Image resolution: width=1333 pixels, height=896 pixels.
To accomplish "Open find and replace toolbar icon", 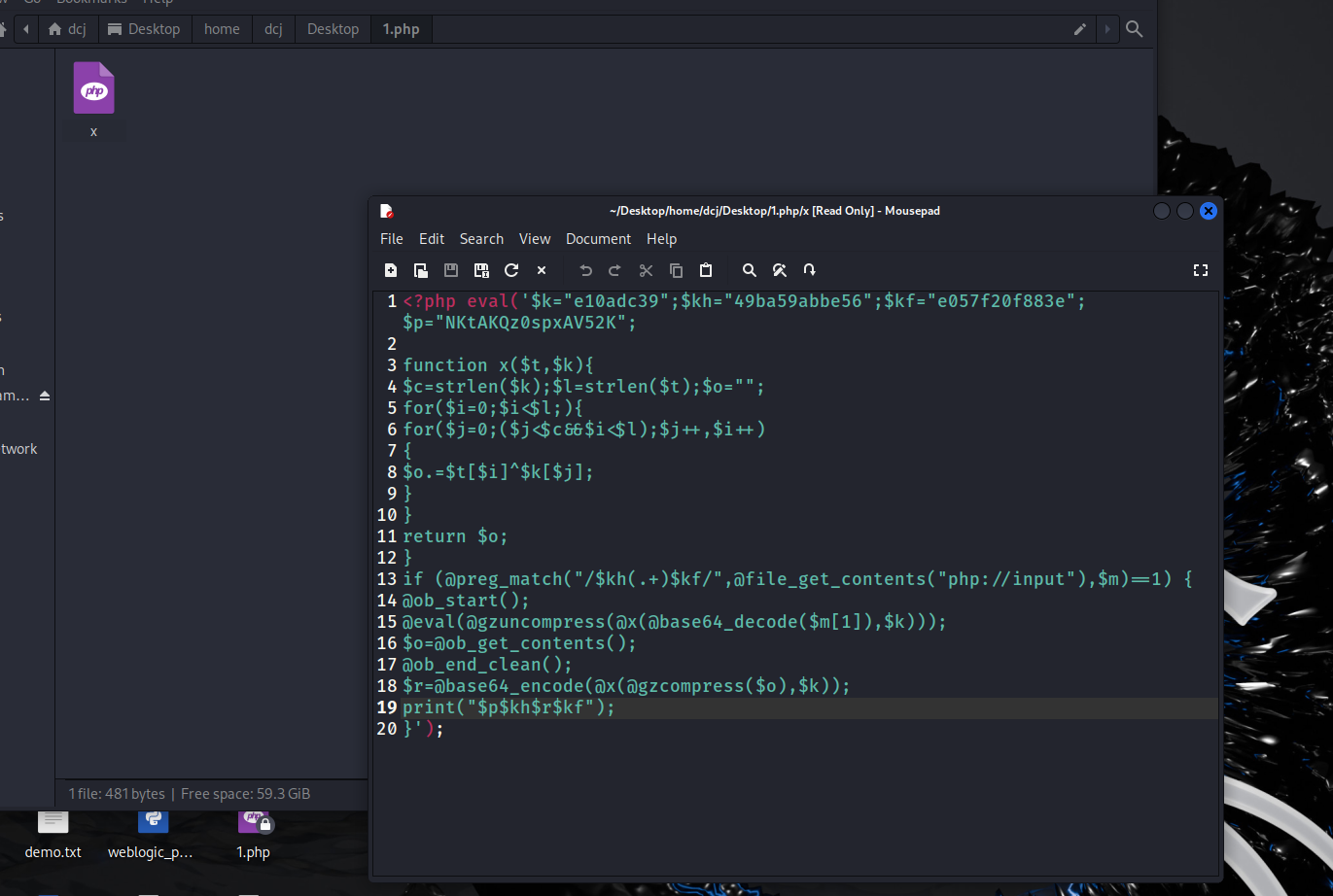I will [779, 270].
